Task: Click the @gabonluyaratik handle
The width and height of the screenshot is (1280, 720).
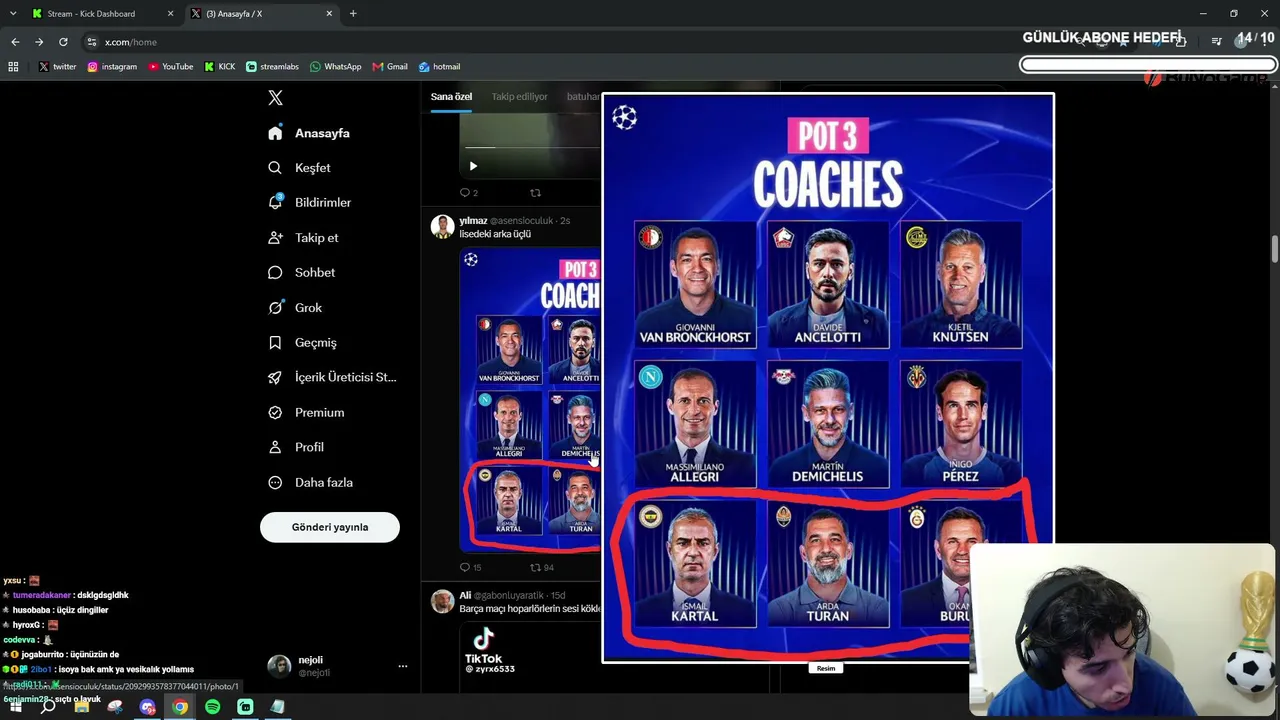Action: [x=511, y=595]
